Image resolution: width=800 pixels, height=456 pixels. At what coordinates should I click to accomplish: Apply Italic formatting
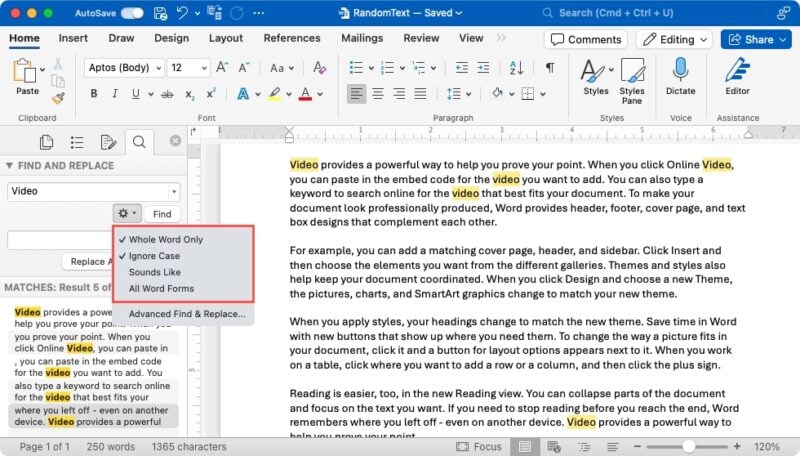pos(115,94)
